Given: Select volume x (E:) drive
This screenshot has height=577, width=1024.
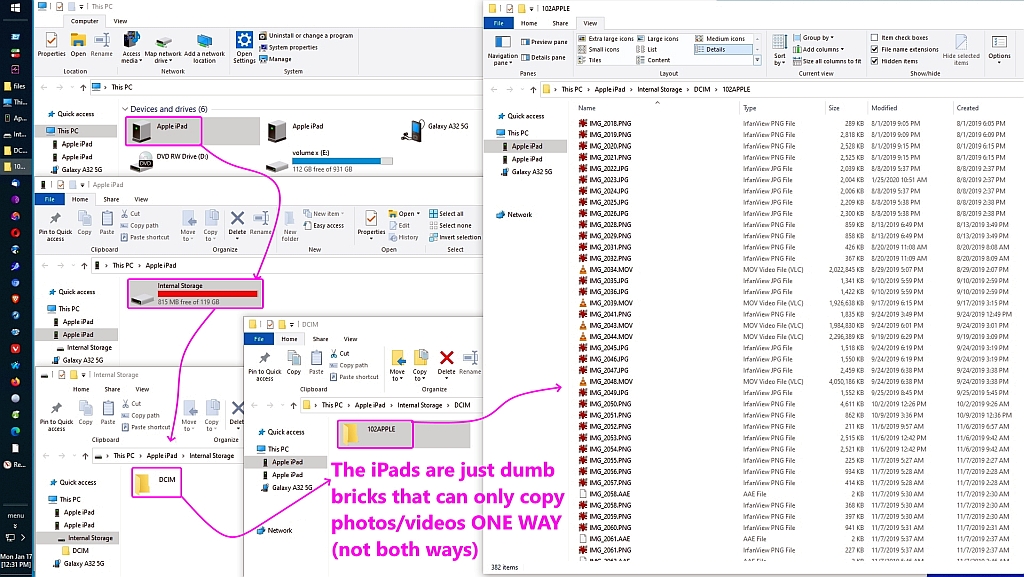Looking at the screenshot, I should (331, 161).
